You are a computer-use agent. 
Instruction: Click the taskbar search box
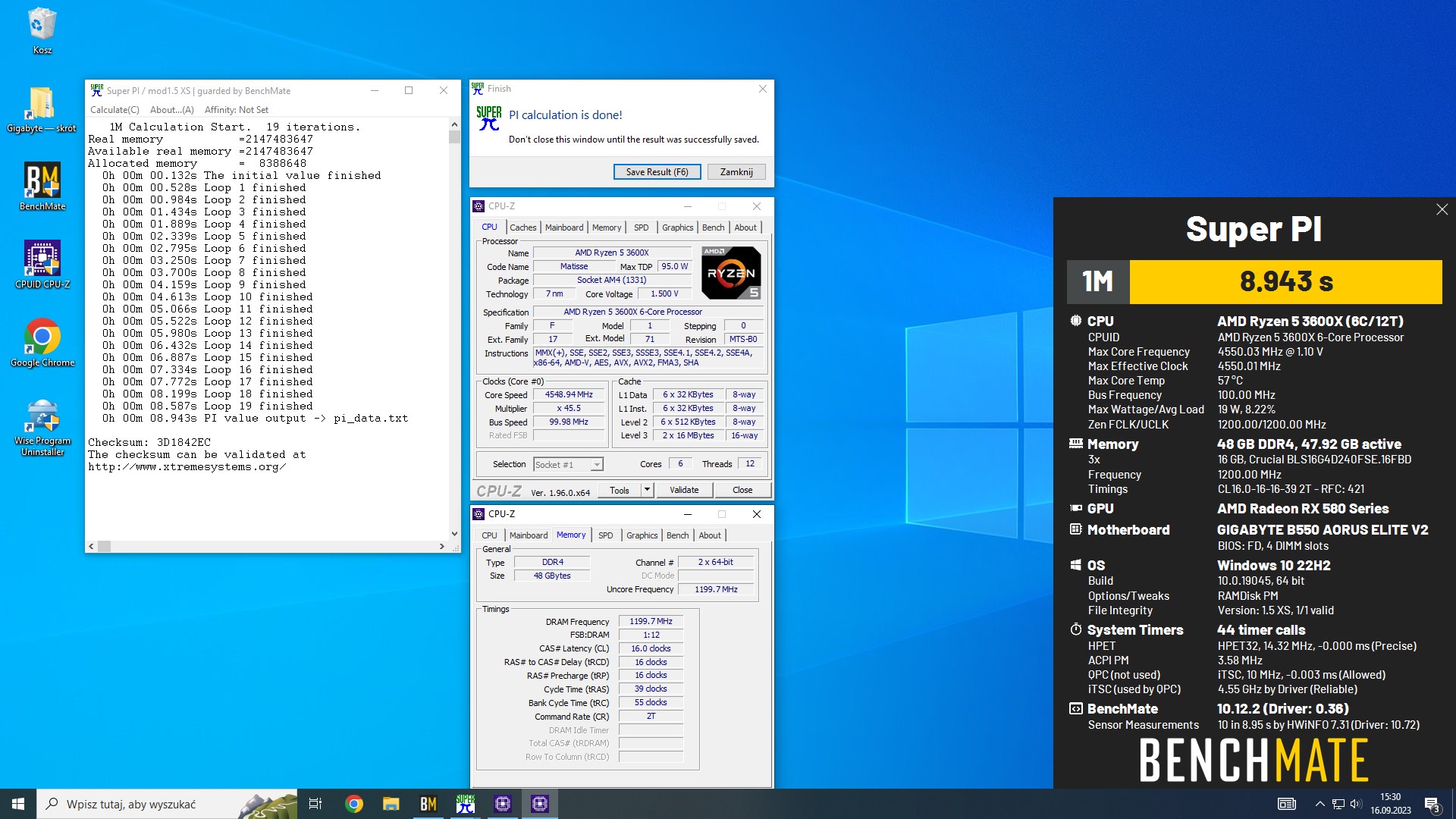point(167,804)
